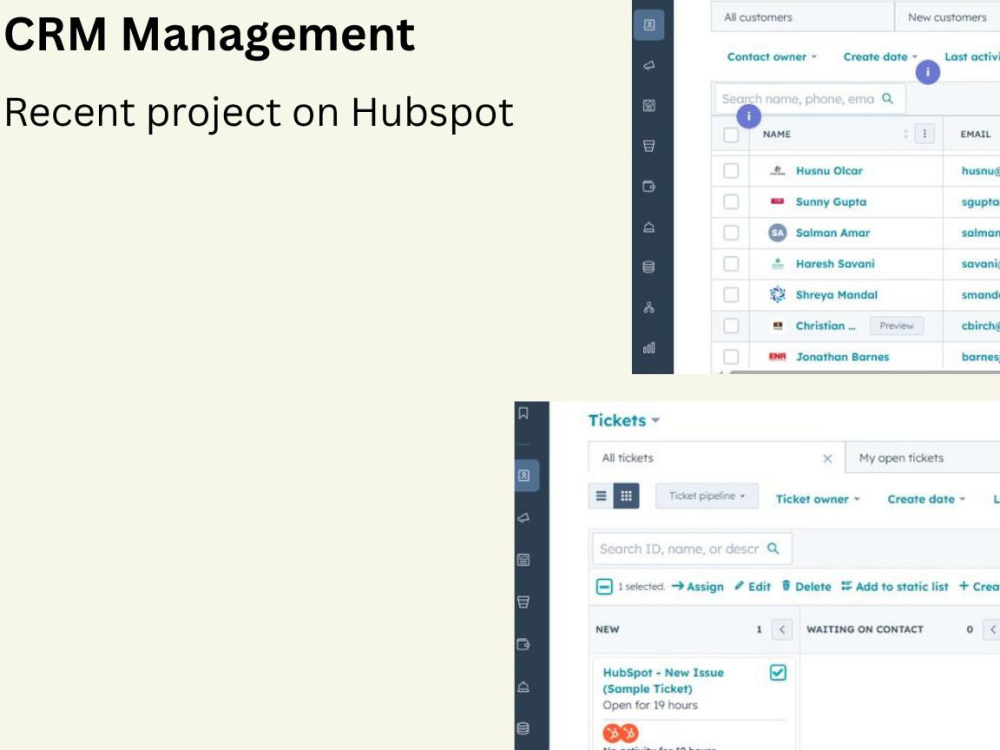Open Shreya Mandal contact link

836,295
